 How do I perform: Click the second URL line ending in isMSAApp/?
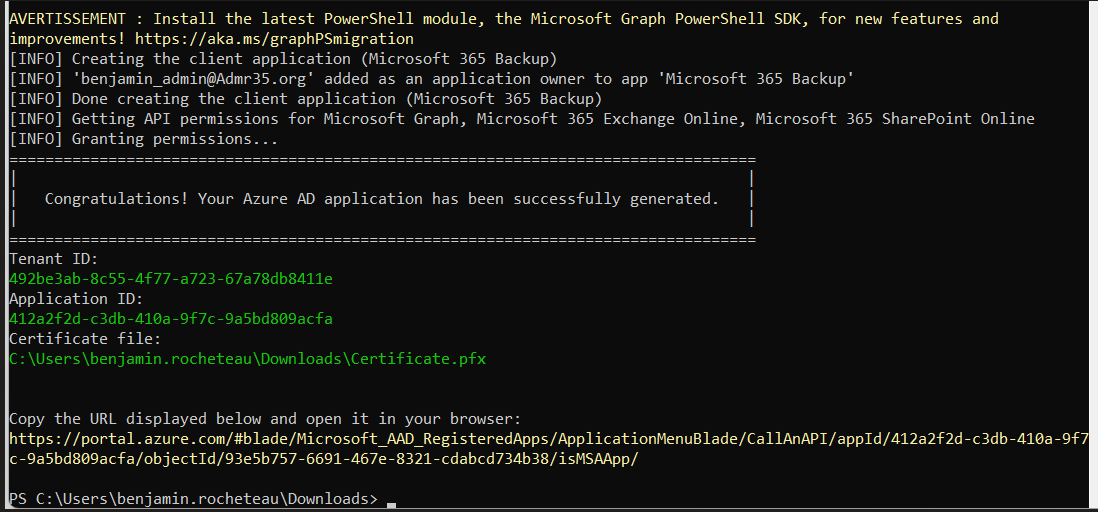point(324,459)
